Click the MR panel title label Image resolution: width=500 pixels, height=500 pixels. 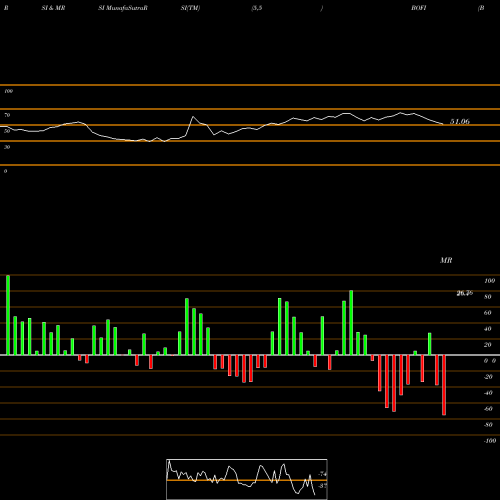(x=446, y=260)
